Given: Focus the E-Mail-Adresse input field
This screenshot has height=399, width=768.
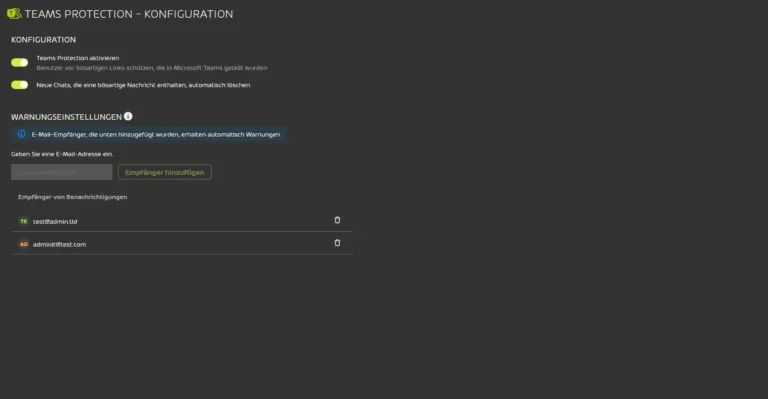Looking at the screenshot, I should 62,172.
